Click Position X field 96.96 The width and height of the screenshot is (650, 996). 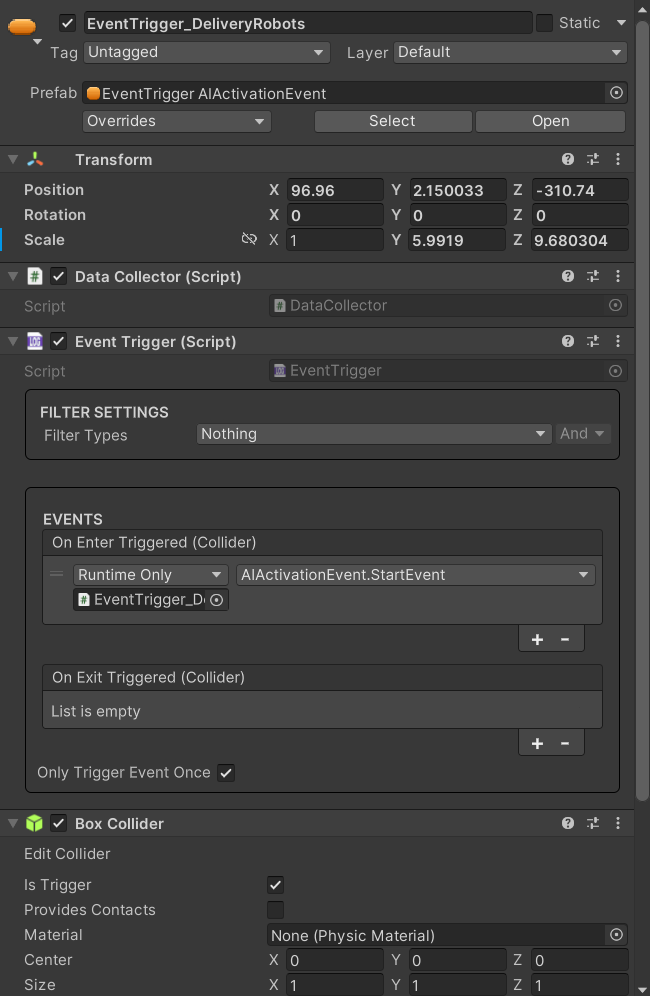(x=335, y=190)
